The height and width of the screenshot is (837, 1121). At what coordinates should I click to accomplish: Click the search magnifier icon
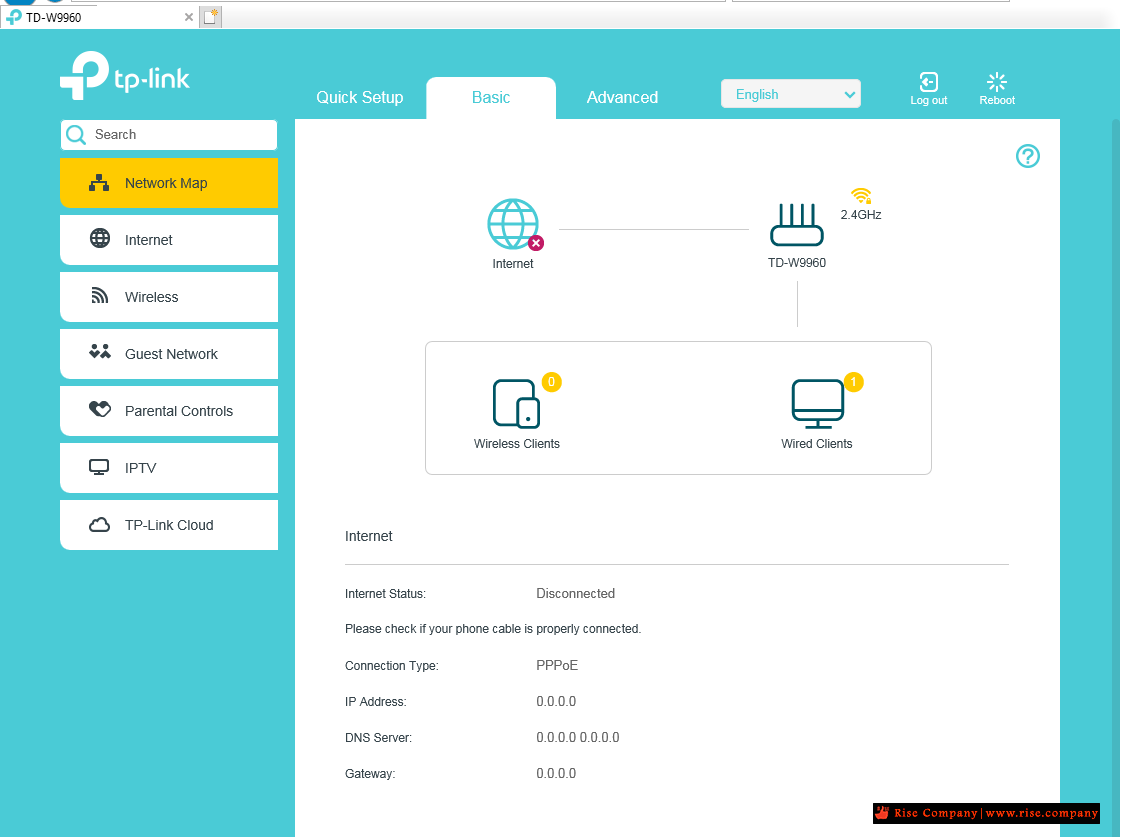[x=76, y=134]
